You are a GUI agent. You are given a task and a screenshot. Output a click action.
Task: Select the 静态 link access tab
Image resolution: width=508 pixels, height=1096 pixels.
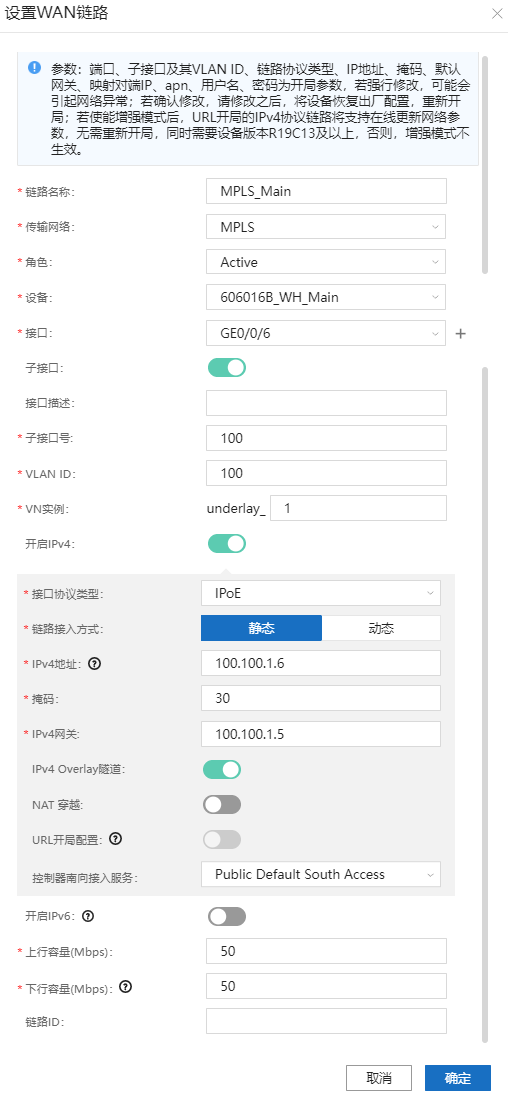coord(261,628)
